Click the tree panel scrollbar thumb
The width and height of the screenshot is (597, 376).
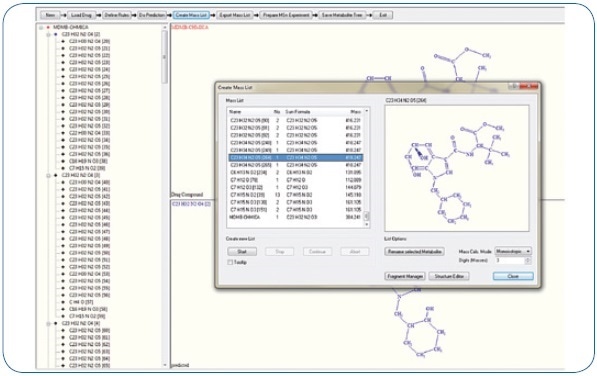tap(164, 57)
